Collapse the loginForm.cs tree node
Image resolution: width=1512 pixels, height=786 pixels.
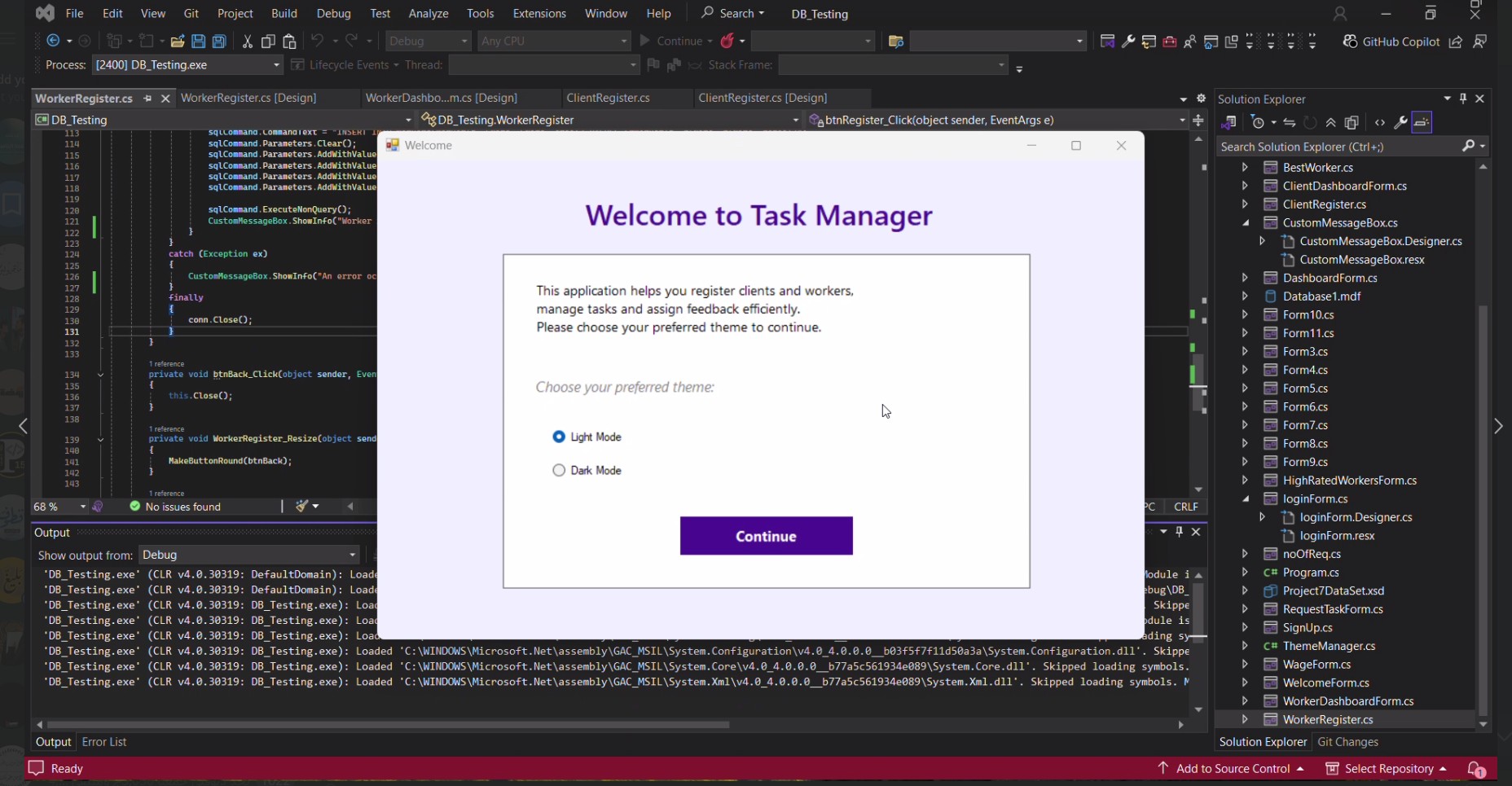pyautogui.click(x=1245, y=498)
